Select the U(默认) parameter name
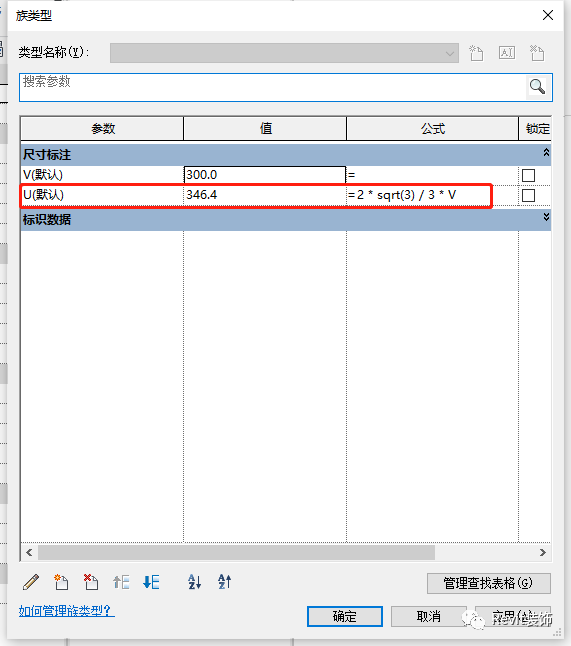 pyautogui.click(x=43, y=195)
